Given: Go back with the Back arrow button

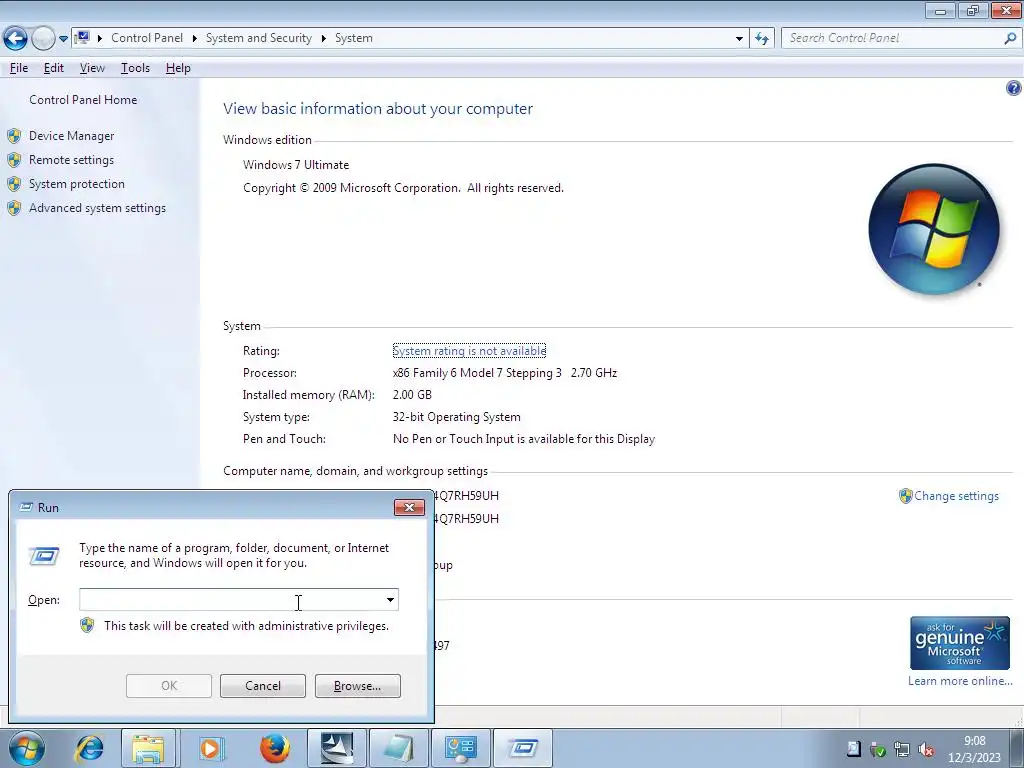Looking at the screenshot, I should (15, 39).
